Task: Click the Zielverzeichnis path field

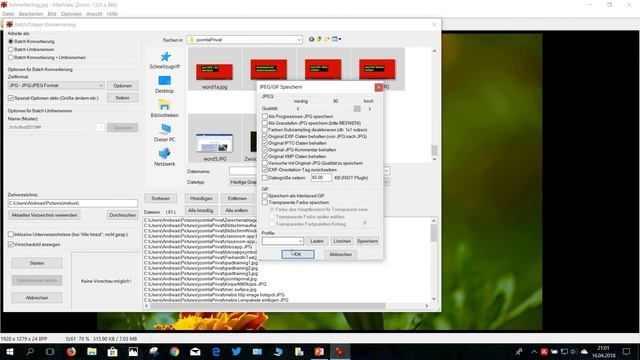Action: coord(73,203)
